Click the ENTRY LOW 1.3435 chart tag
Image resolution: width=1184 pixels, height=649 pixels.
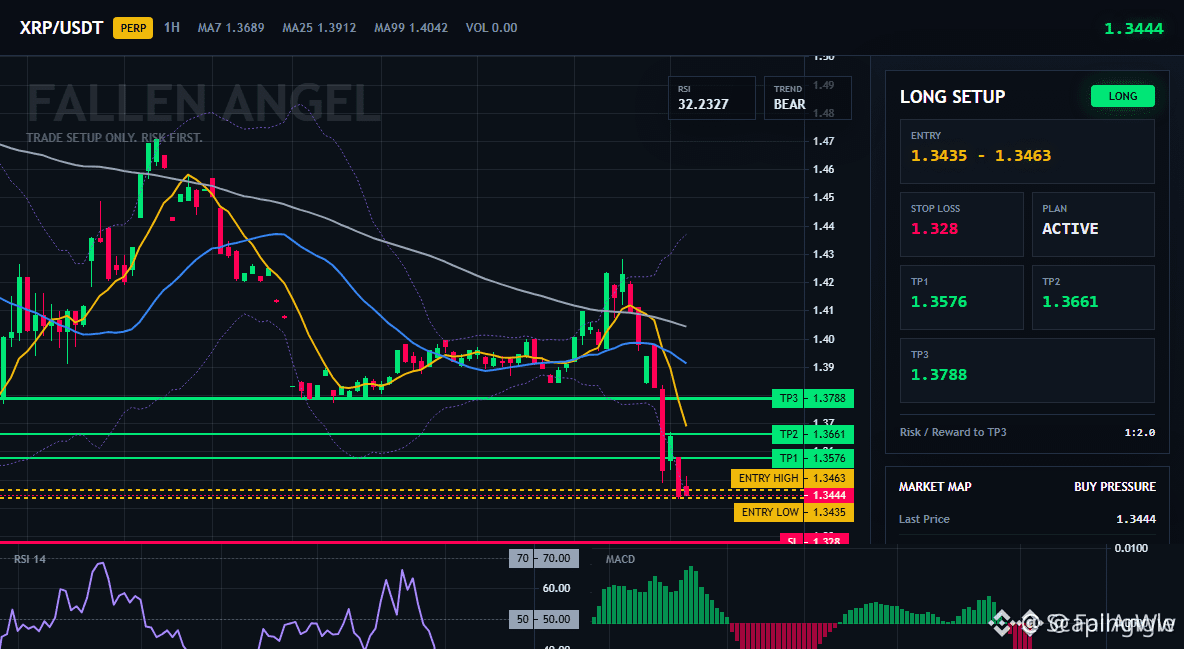[794, 512]
